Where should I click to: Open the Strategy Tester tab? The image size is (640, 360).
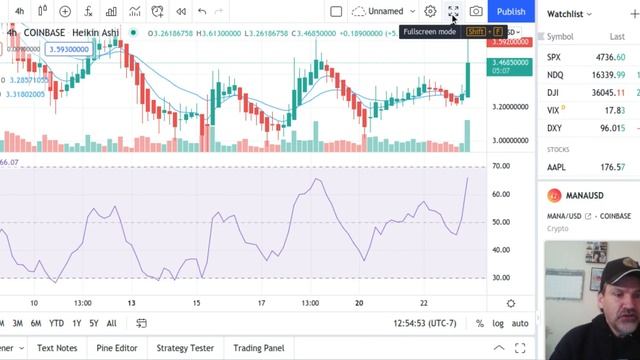pos(185,348)
